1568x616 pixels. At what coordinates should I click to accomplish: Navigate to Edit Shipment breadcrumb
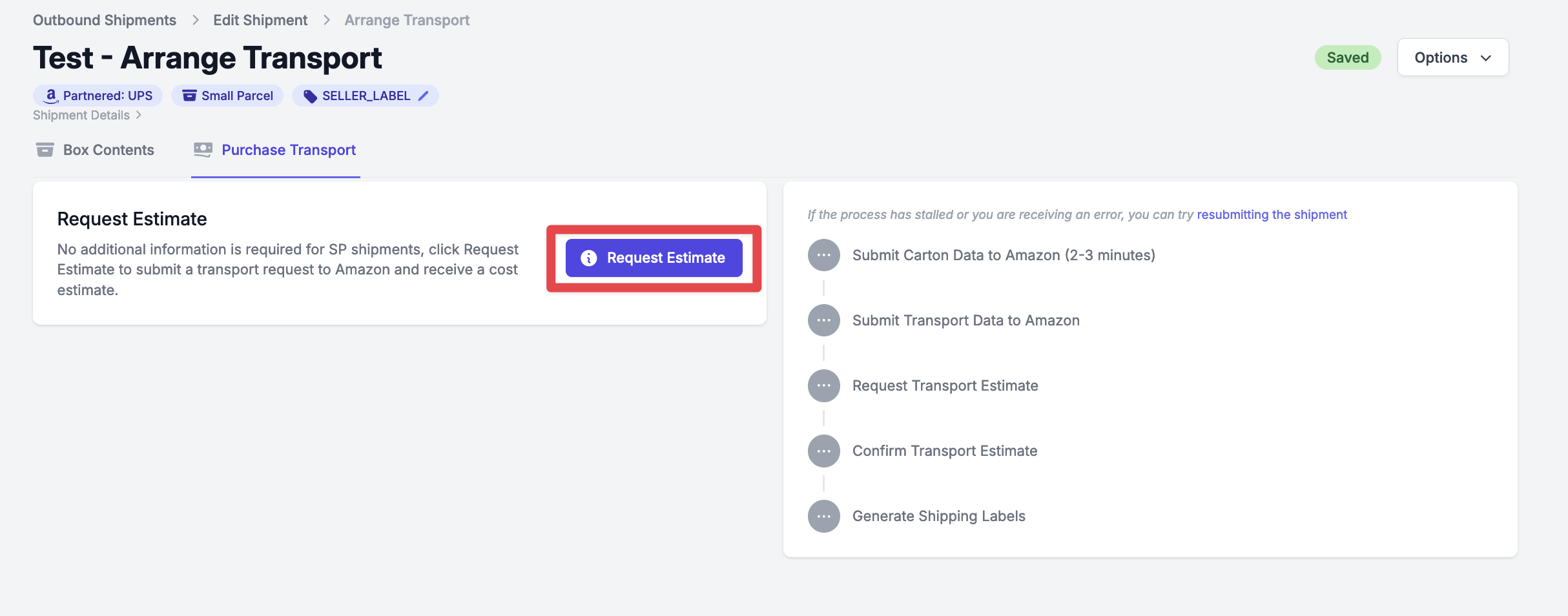pyautogui.click(x=260, y=20)
